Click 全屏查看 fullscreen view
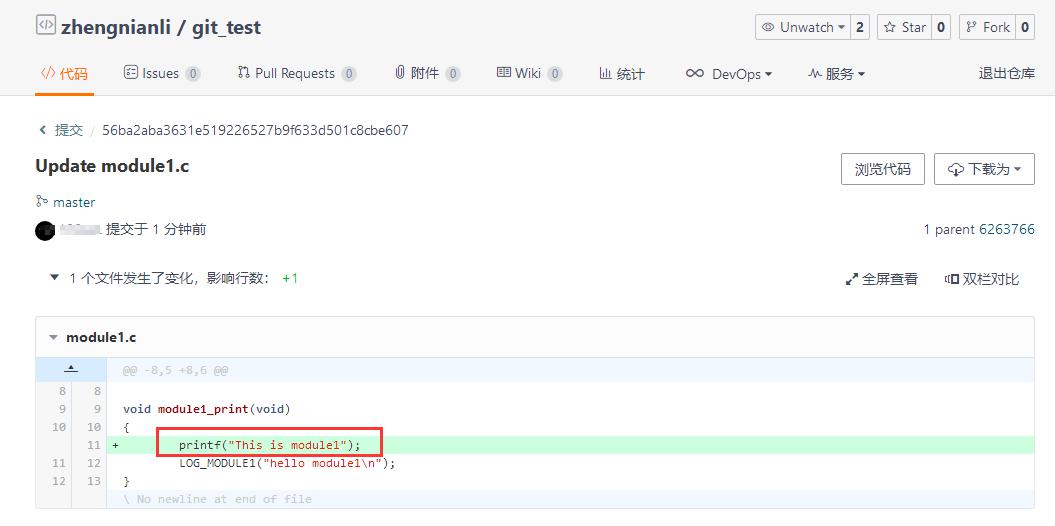 tap(881, 279)
